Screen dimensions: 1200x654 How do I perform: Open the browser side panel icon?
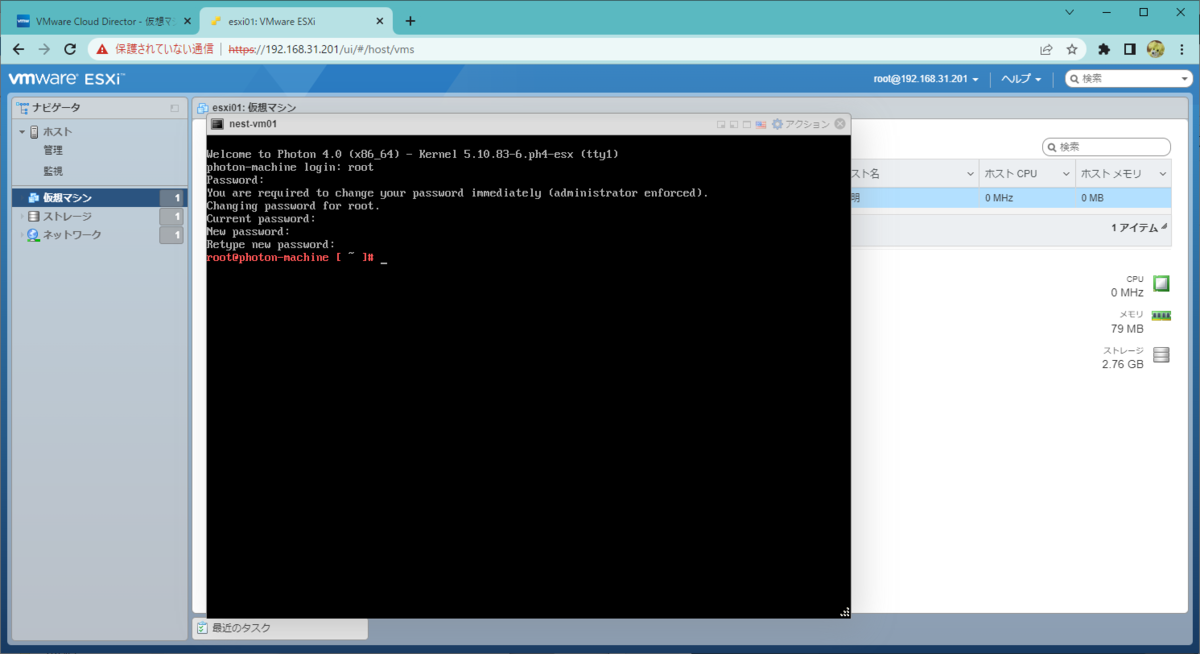click(x=1129, y=48)
